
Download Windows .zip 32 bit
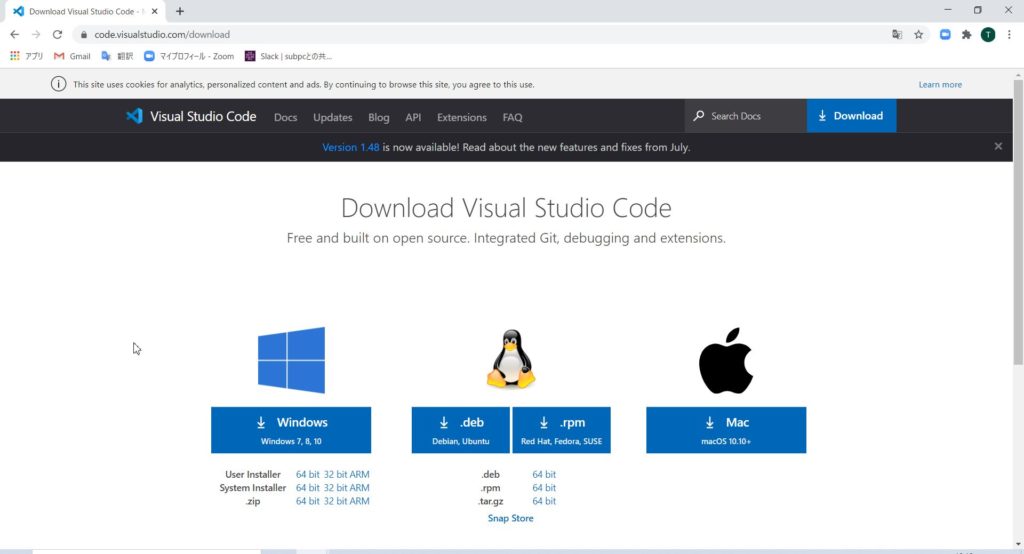coord(335,501)
